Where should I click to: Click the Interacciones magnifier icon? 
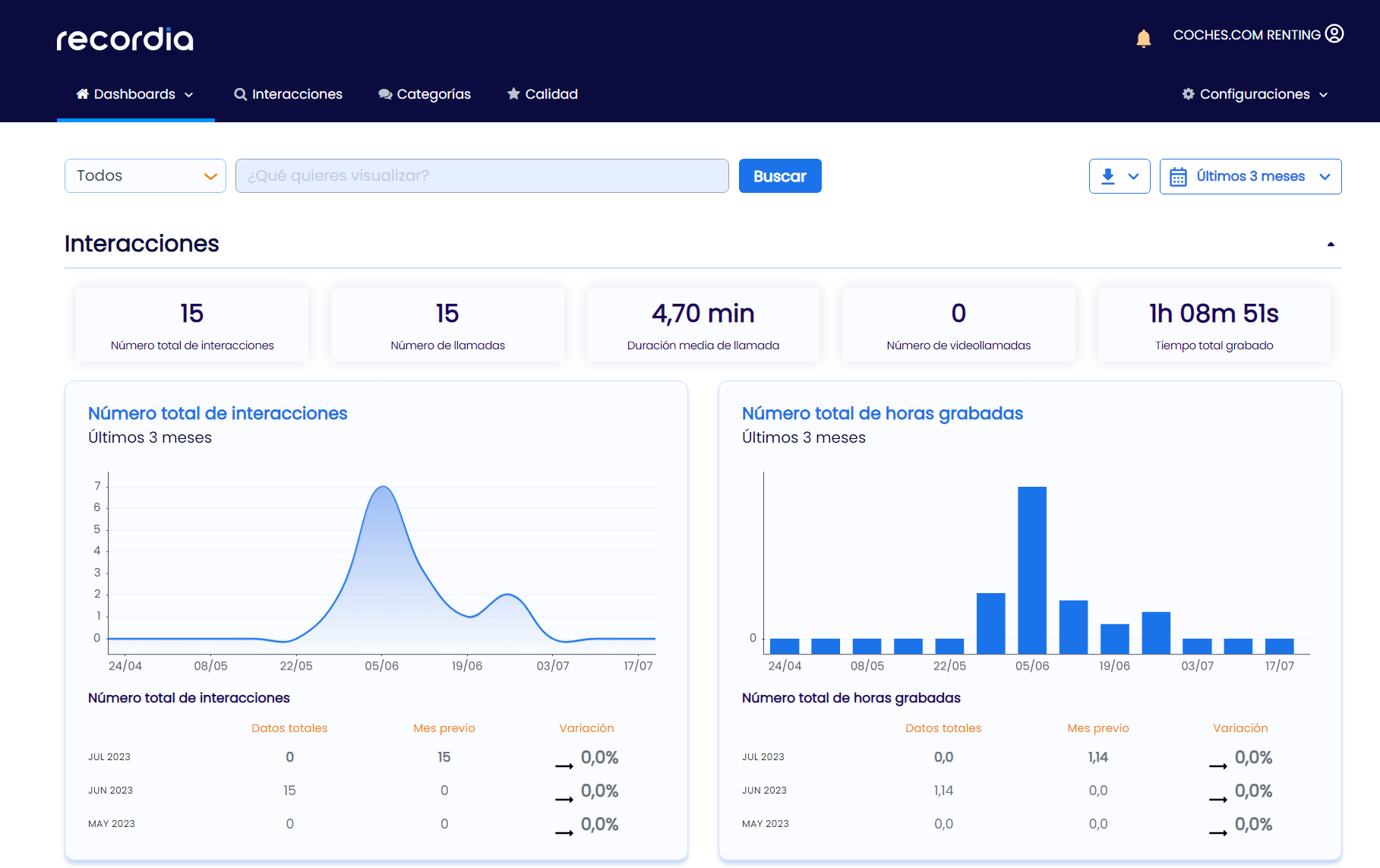tap(240, 94)
